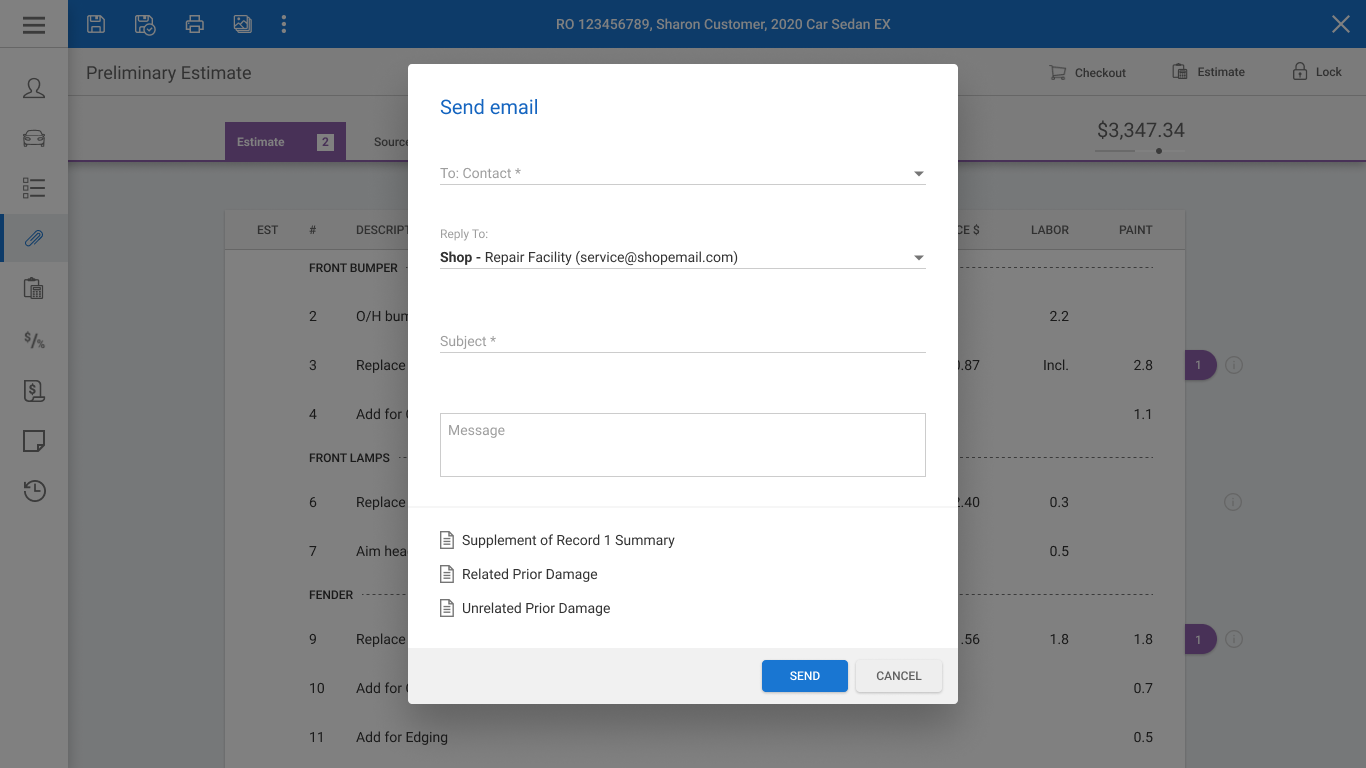1366x768 pixels.
Task: Click into the Subject field
Action: click(x=683, y=341)
